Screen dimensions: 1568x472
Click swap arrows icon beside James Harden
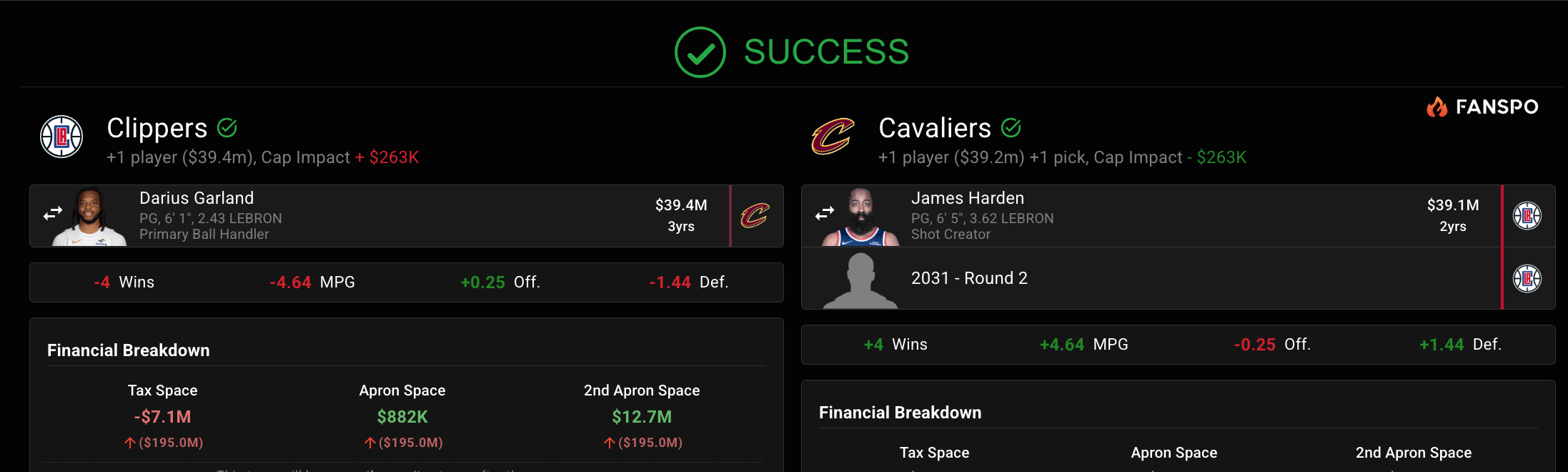click(x=825, y=213)
